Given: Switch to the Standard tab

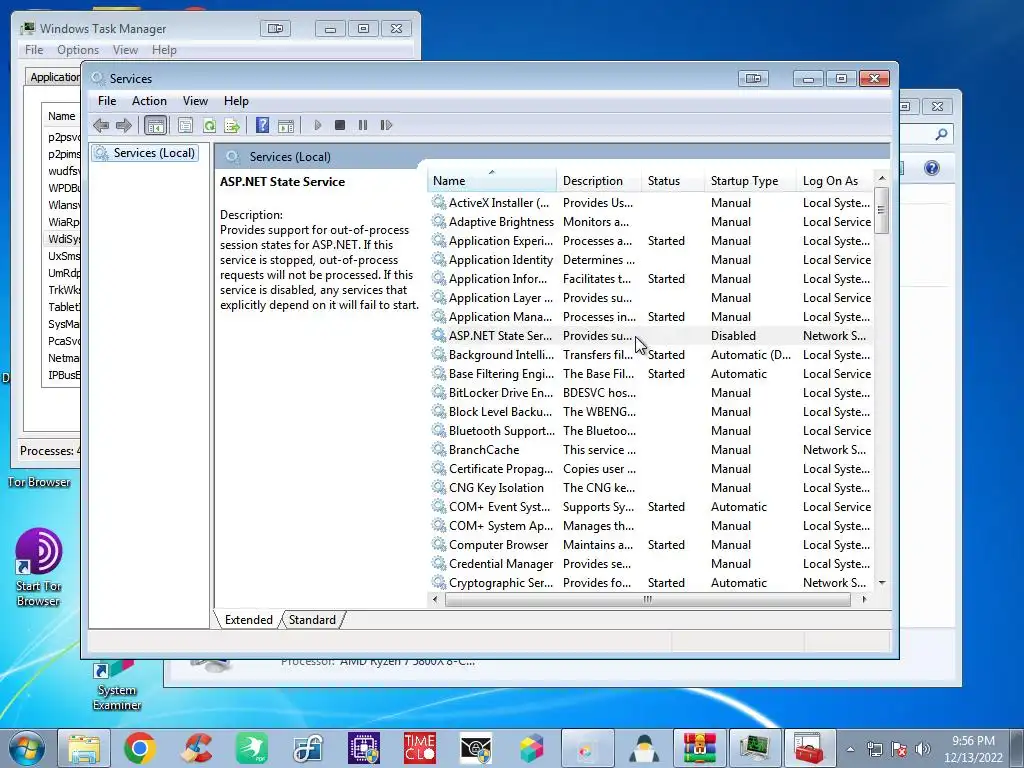Looking at the screenshot, I should [312, 620].
